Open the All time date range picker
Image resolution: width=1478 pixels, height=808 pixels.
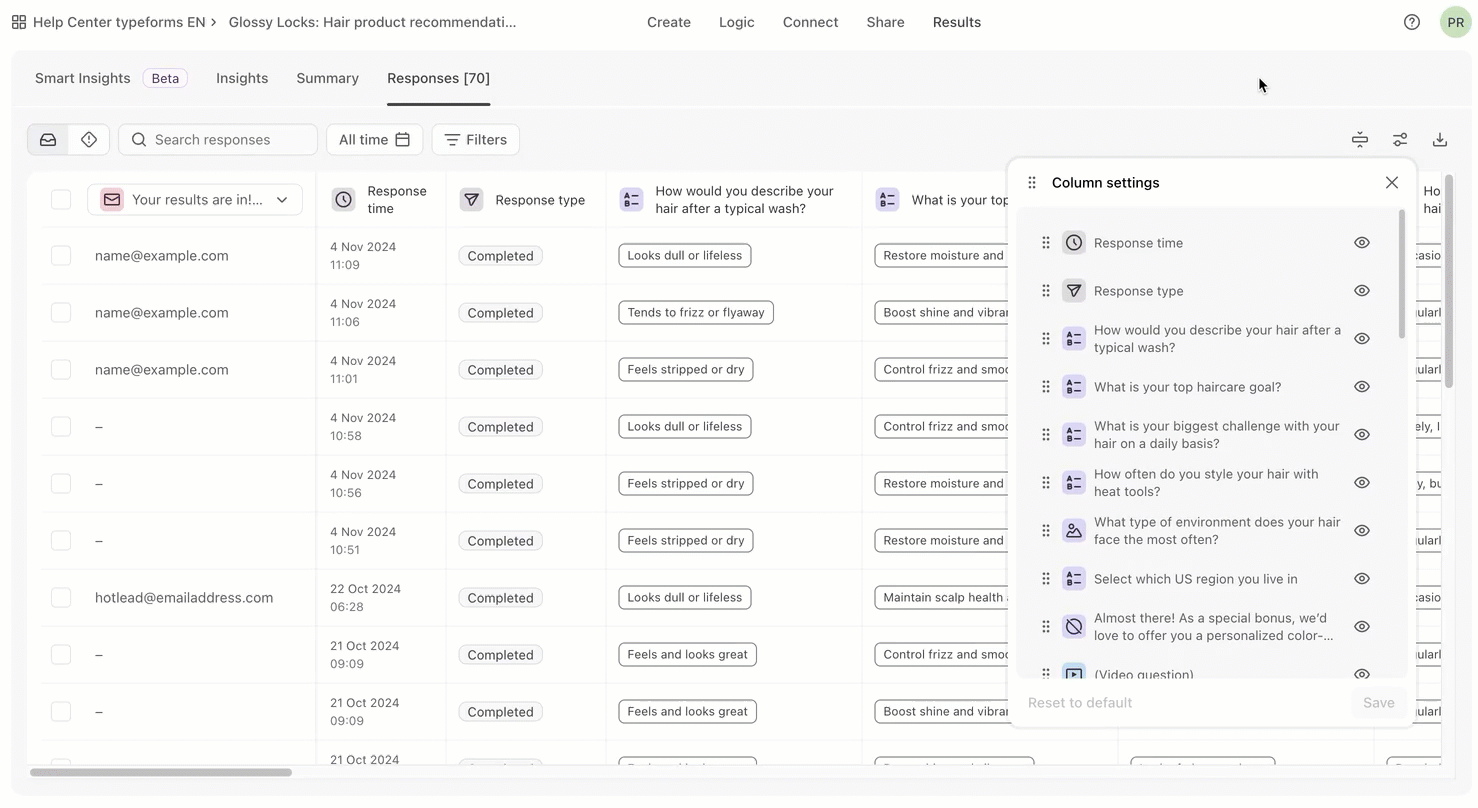tap(375, 140)
